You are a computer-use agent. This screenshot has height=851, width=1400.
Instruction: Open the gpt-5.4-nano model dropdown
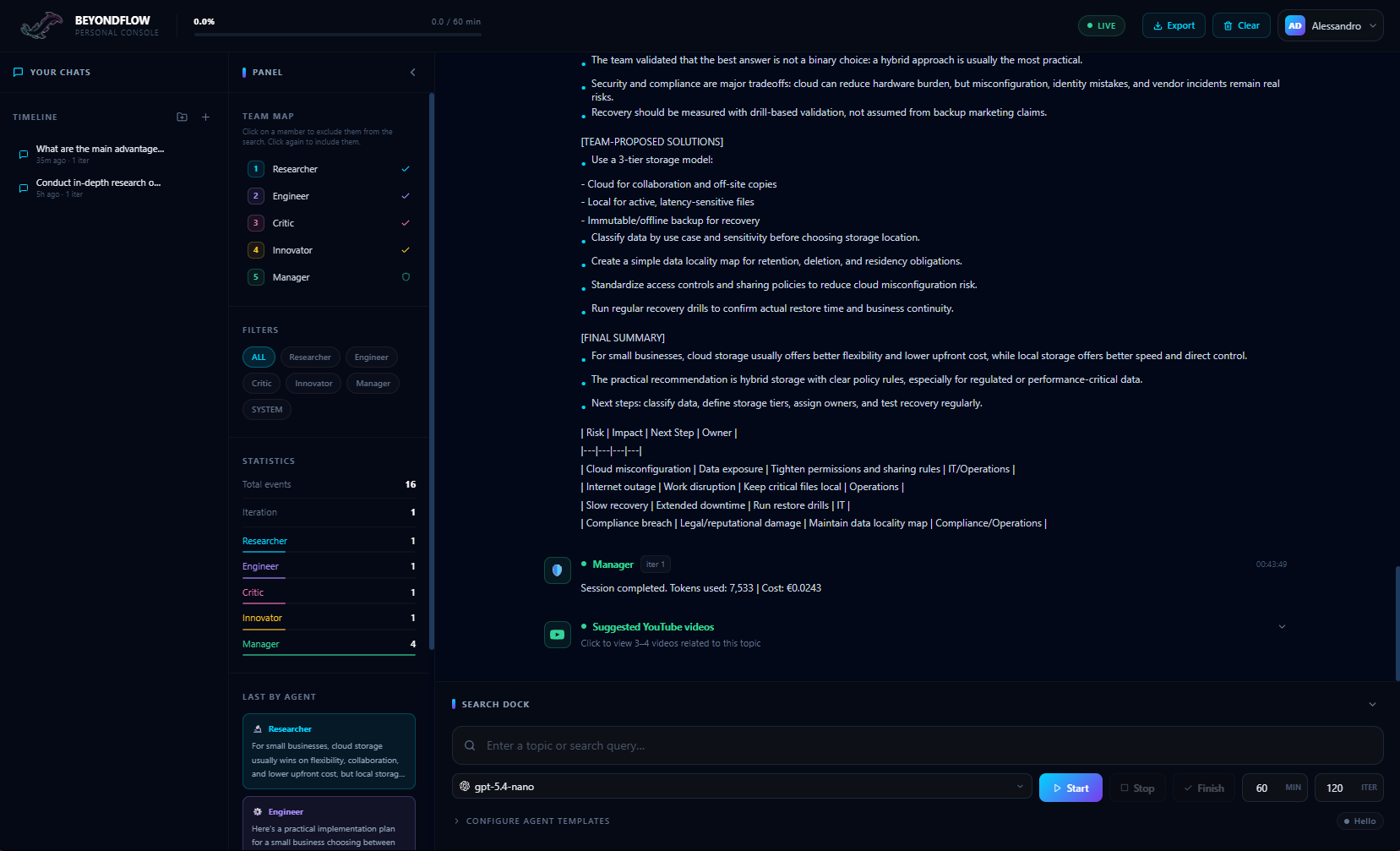(x=742, y=787)
